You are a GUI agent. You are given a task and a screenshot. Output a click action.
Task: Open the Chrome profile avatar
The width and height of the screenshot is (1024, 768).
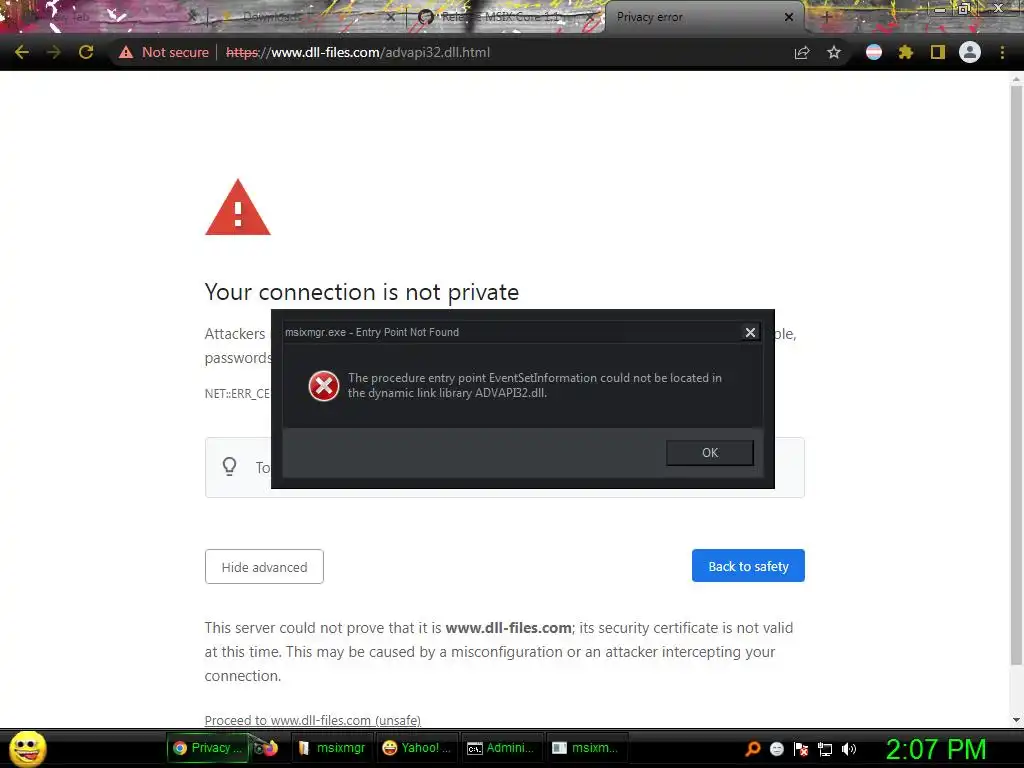click(970, 52)
